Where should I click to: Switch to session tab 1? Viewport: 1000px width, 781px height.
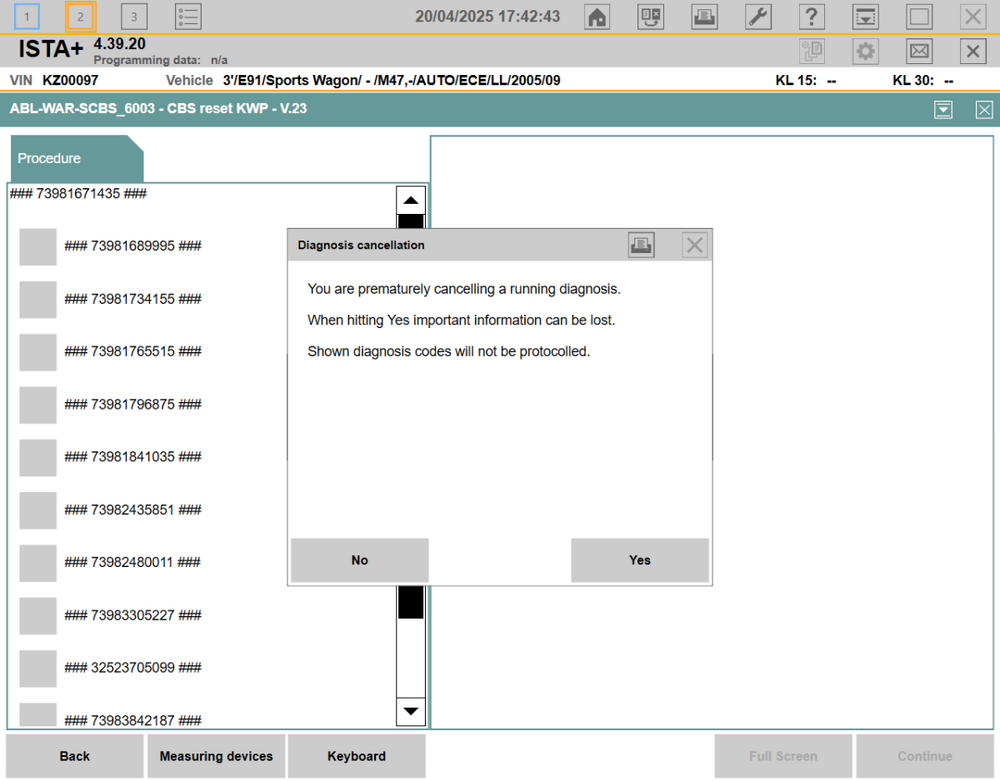tap(27, 17)
